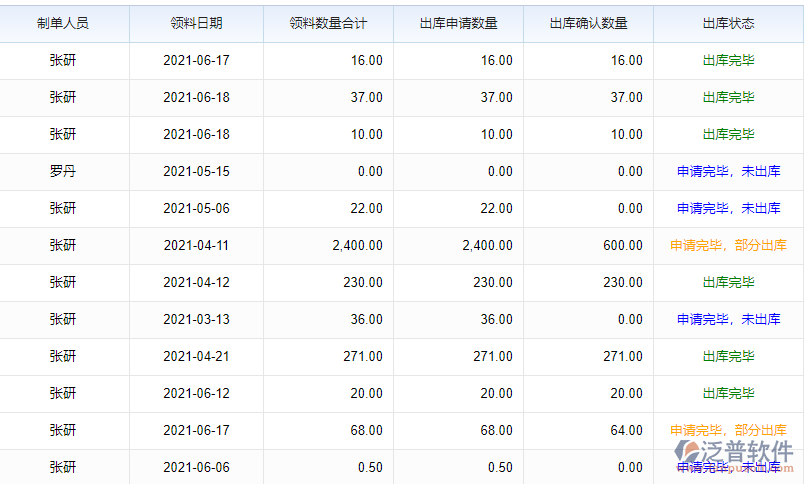The width and height of the screenshot is (804, 484).
Task: Click 申请完毕,未出库 status in 2021-03-13 row
Action: point(729,319)
